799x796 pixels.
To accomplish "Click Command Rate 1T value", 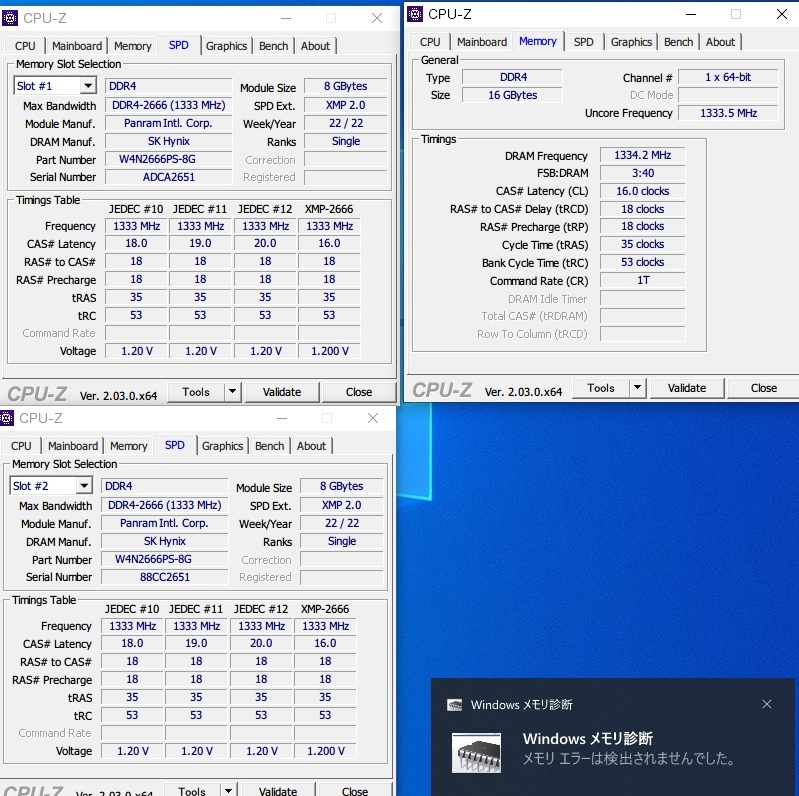I will click(642, 280).
